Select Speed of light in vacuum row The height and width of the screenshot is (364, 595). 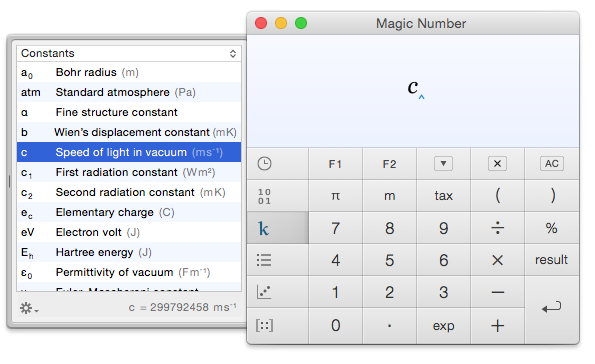click(129, 152)
